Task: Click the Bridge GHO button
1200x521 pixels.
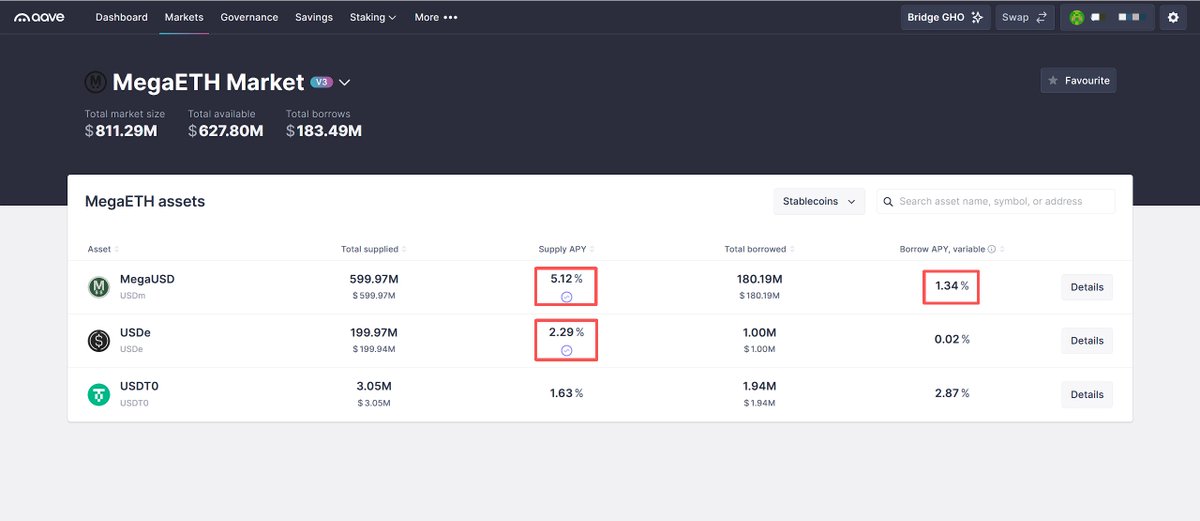Action: tap(945, 17)
